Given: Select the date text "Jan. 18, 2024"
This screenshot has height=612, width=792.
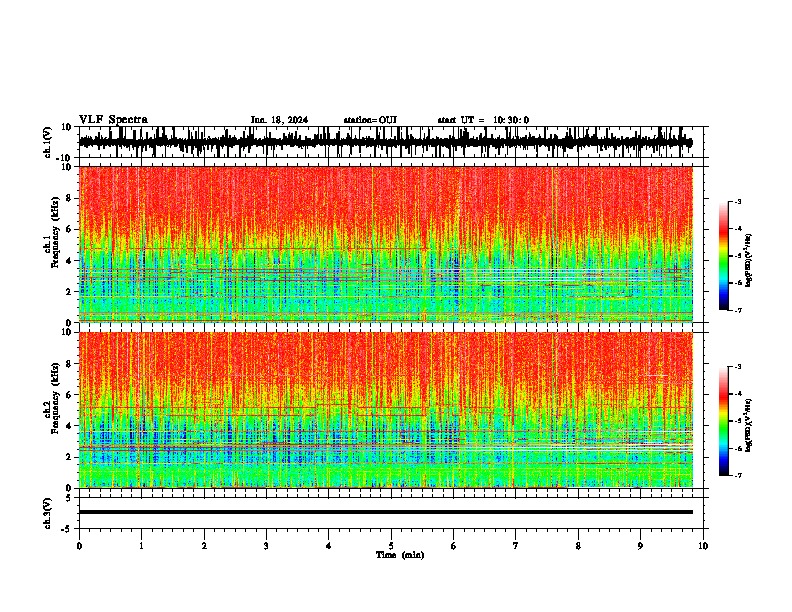Looking at the screenshot, I should (279, 120).
